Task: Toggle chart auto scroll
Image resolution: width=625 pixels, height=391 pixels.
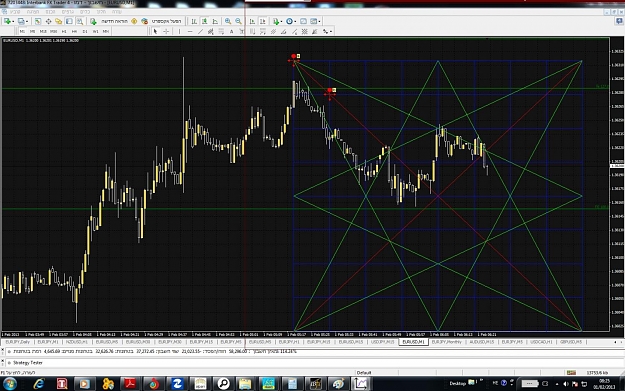Action: [252, 21]
